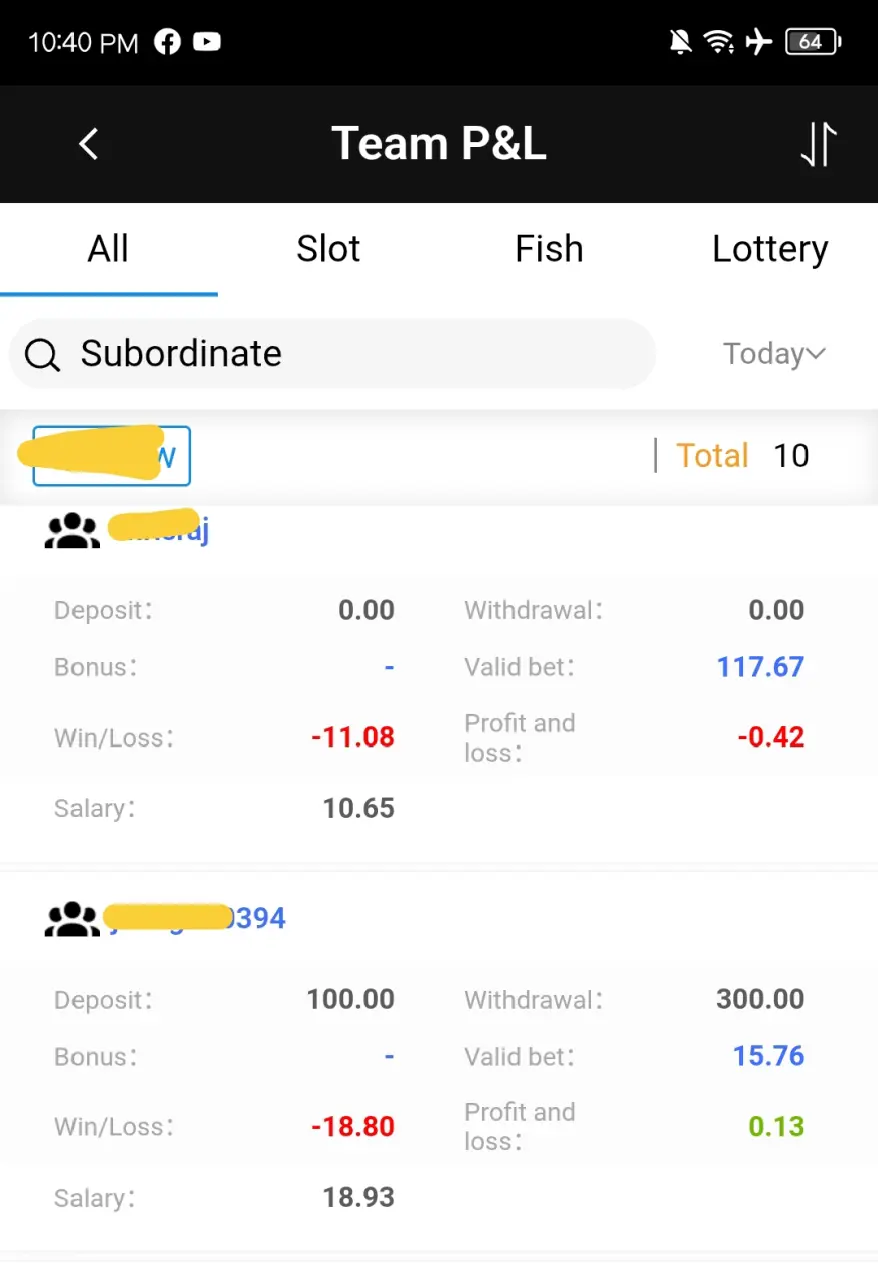Image resolution: width=878 pixels, height=1280 pixels.
Task: Open first subordinate's username link
Action: [x=158, y=530]
